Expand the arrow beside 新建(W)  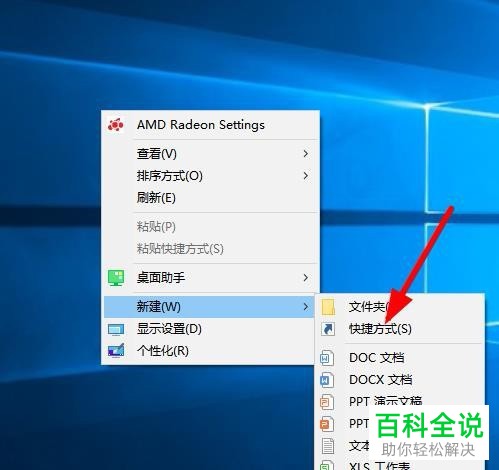[306, 307]
